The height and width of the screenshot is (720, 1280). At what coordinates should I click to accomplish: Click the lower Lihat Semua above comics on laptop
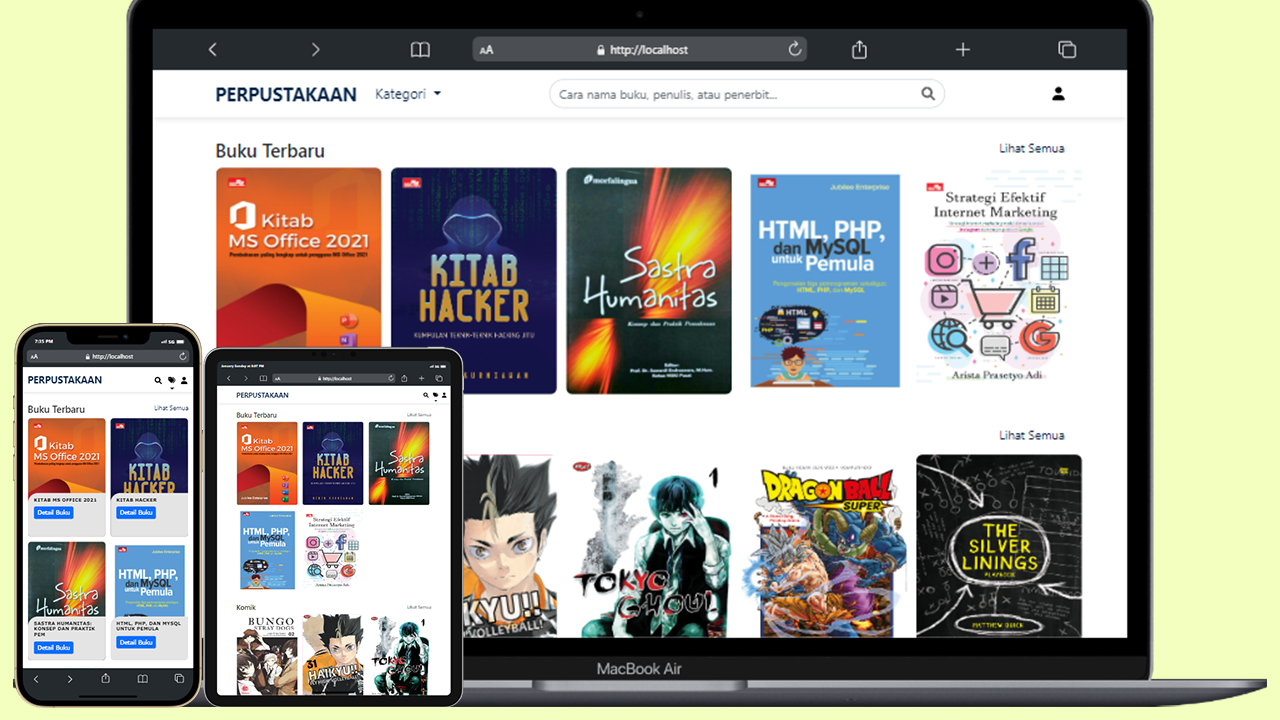1032,435
